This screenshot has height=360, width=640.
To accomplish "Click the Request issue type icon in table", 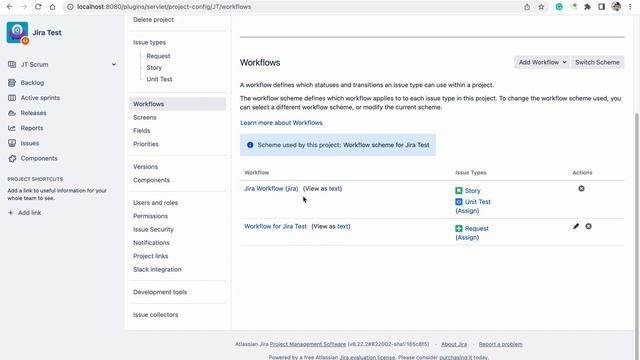I will [x=459, y=228].
